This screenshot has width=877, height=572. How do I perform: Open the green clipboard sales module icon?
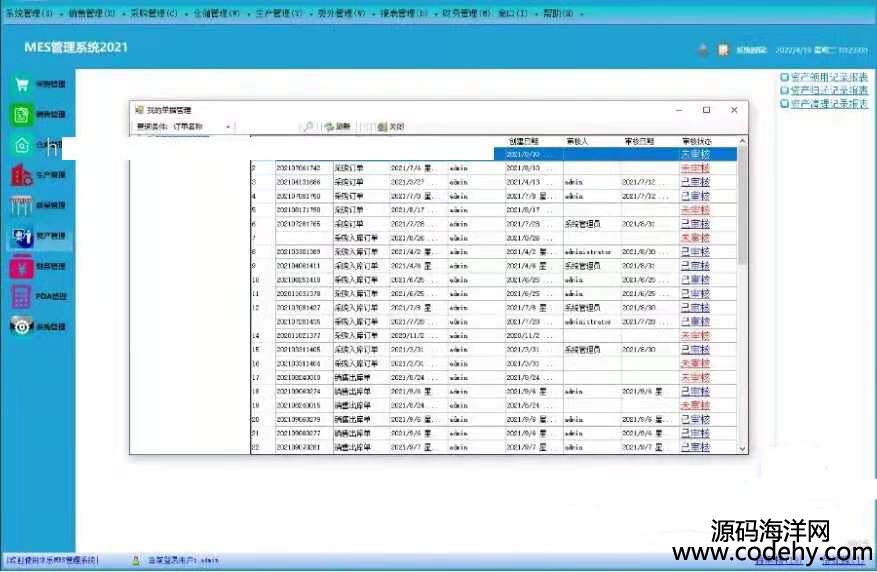[21, 114]
